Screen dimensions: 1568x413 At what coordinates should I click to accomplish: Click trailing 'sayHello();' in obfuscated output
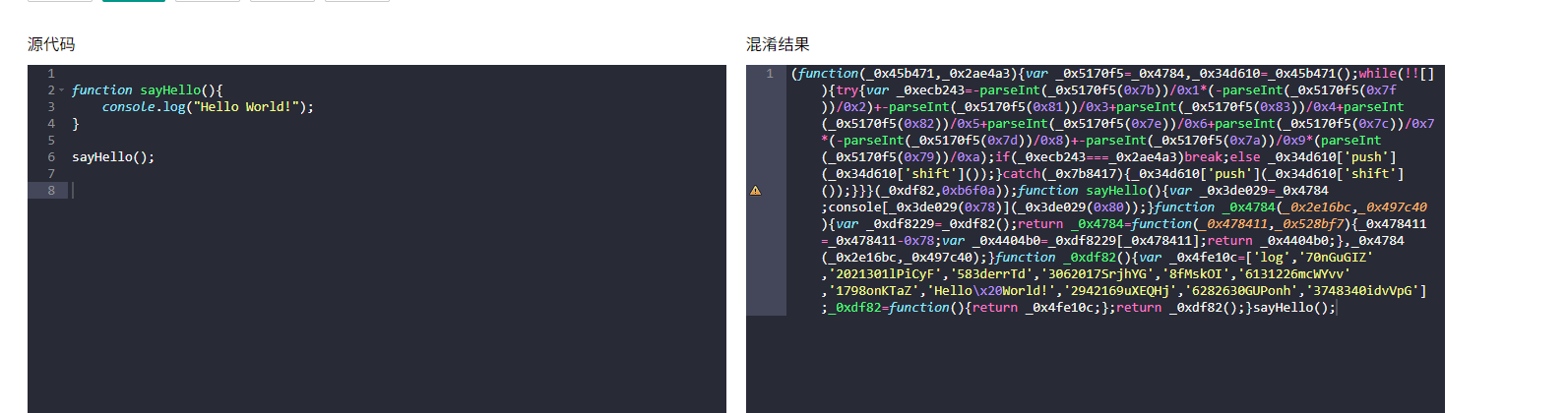click(x=1294, y=308)
